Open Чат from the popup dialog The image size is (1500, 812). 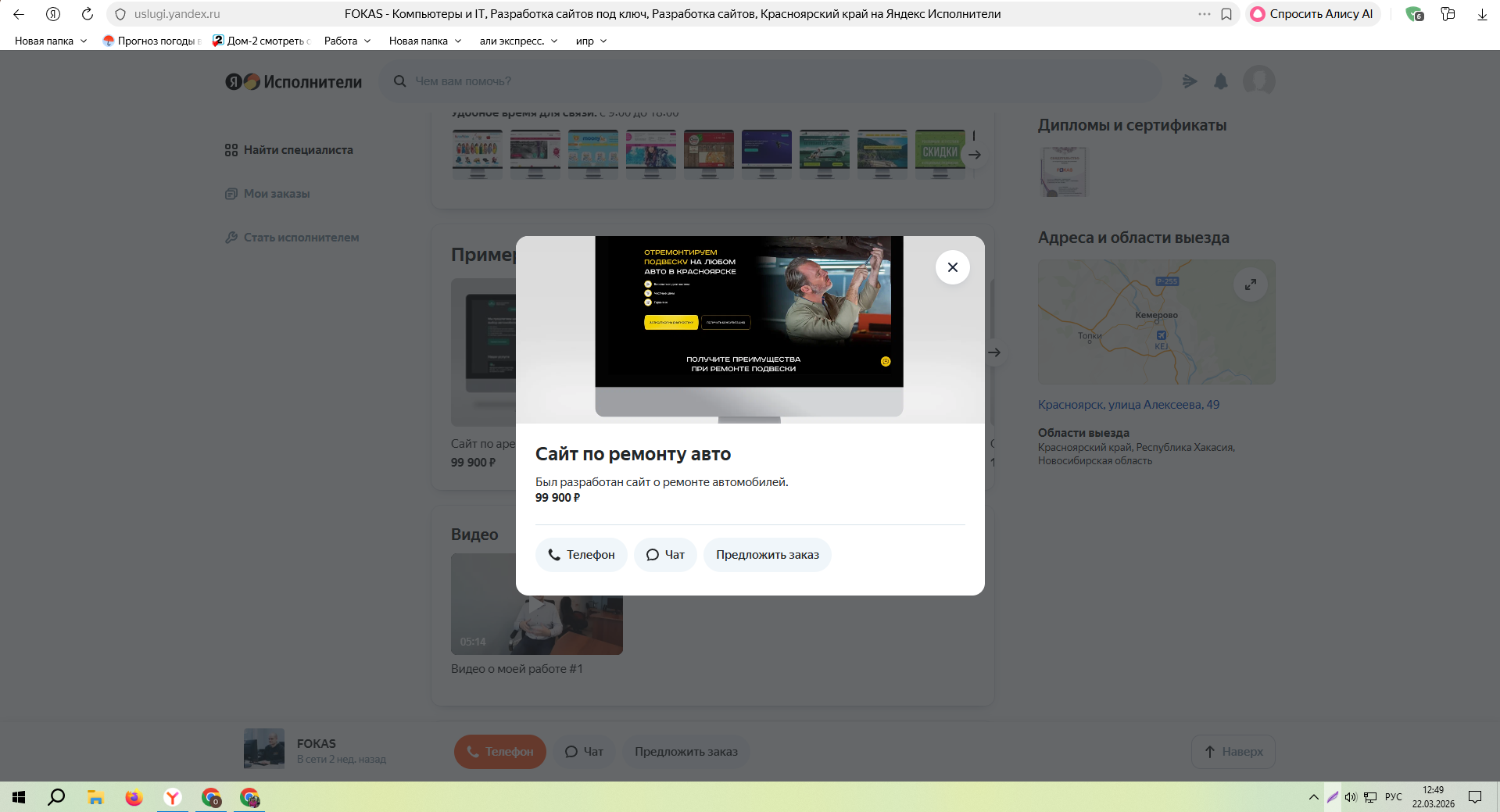(x=665, y=555)
